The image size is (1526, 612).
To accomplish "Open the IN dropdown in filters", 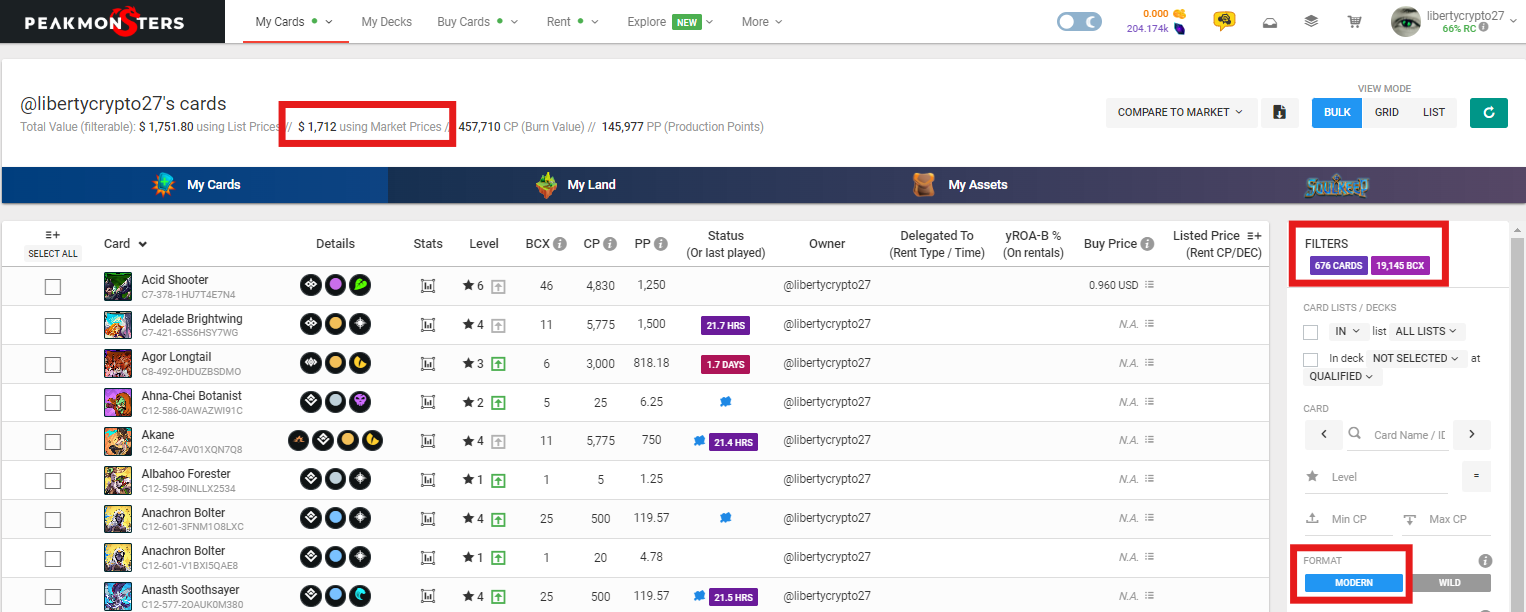I will coord(1347,331).
